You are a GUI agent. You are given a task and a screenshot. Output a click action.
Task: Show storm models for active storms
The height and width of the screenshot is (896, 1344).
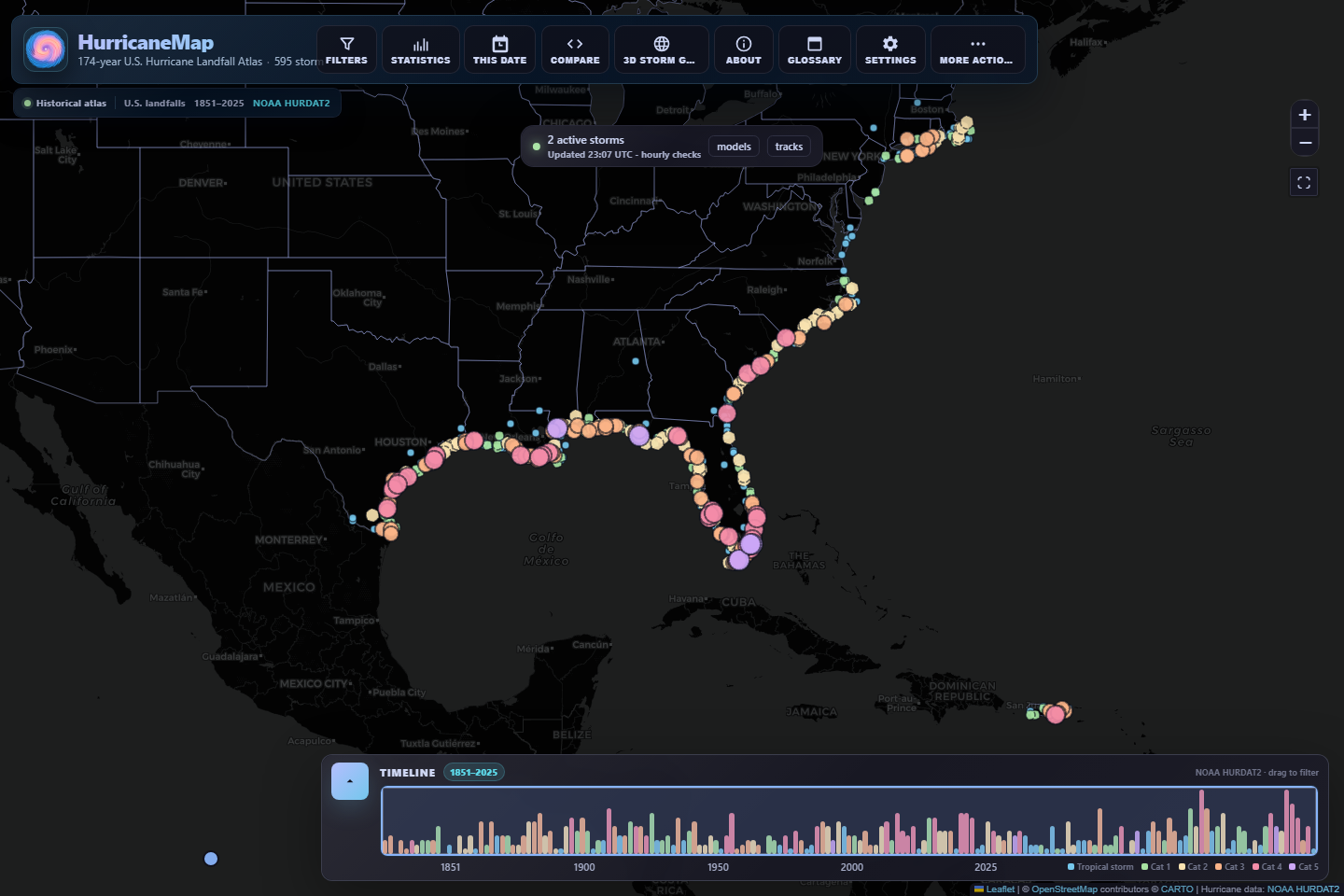click(734, 147)
